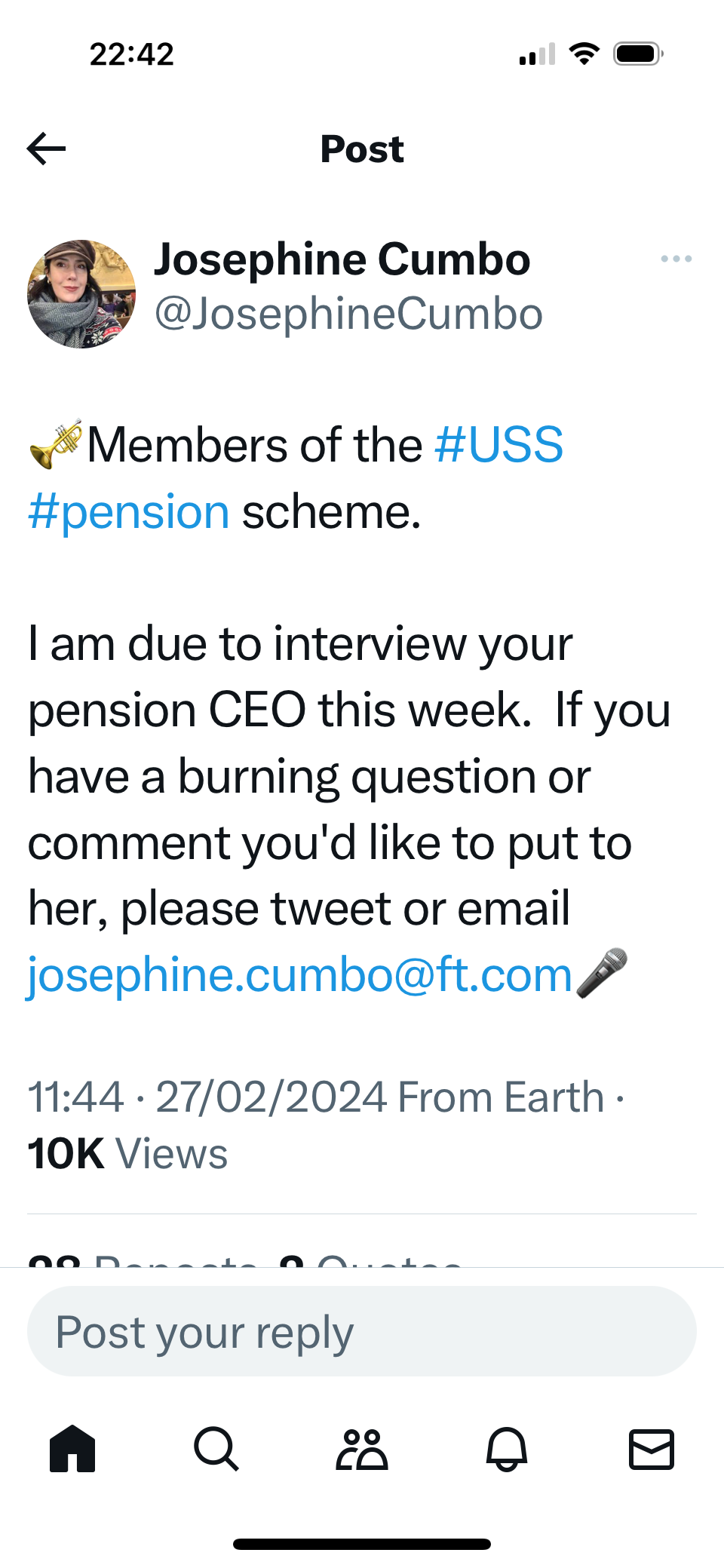Tap the Wi-Fi status icon
Screen dimensions: 724x1568
click(584, 54)
